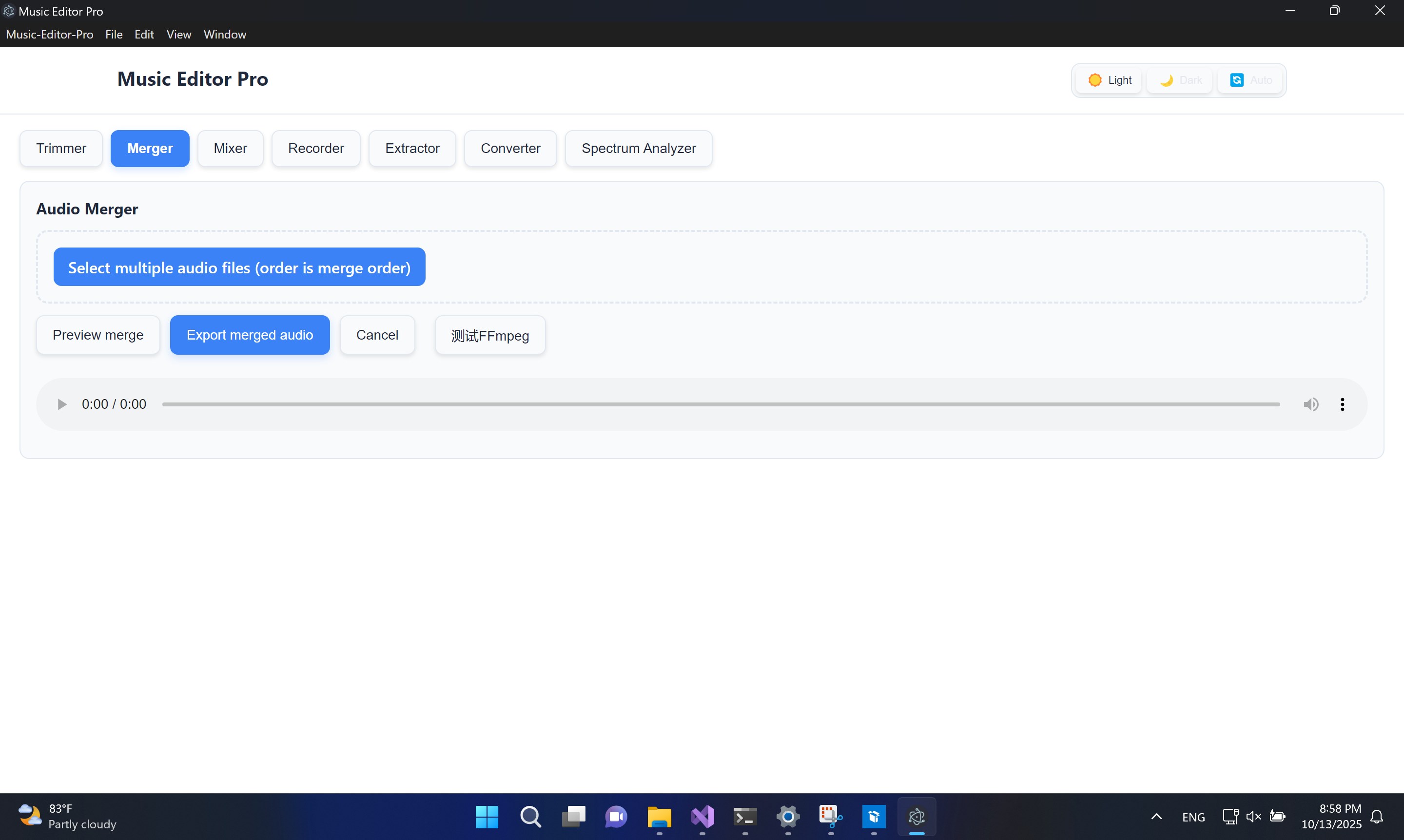Mute the audio player volume
1404x840 pixels.
click(x=1310, y=404)
